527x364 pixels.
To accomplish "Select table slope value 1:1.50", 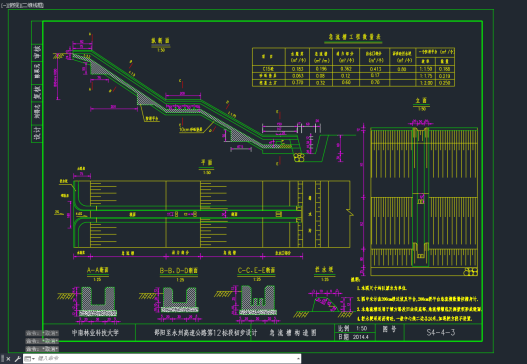I will (425, 69).
